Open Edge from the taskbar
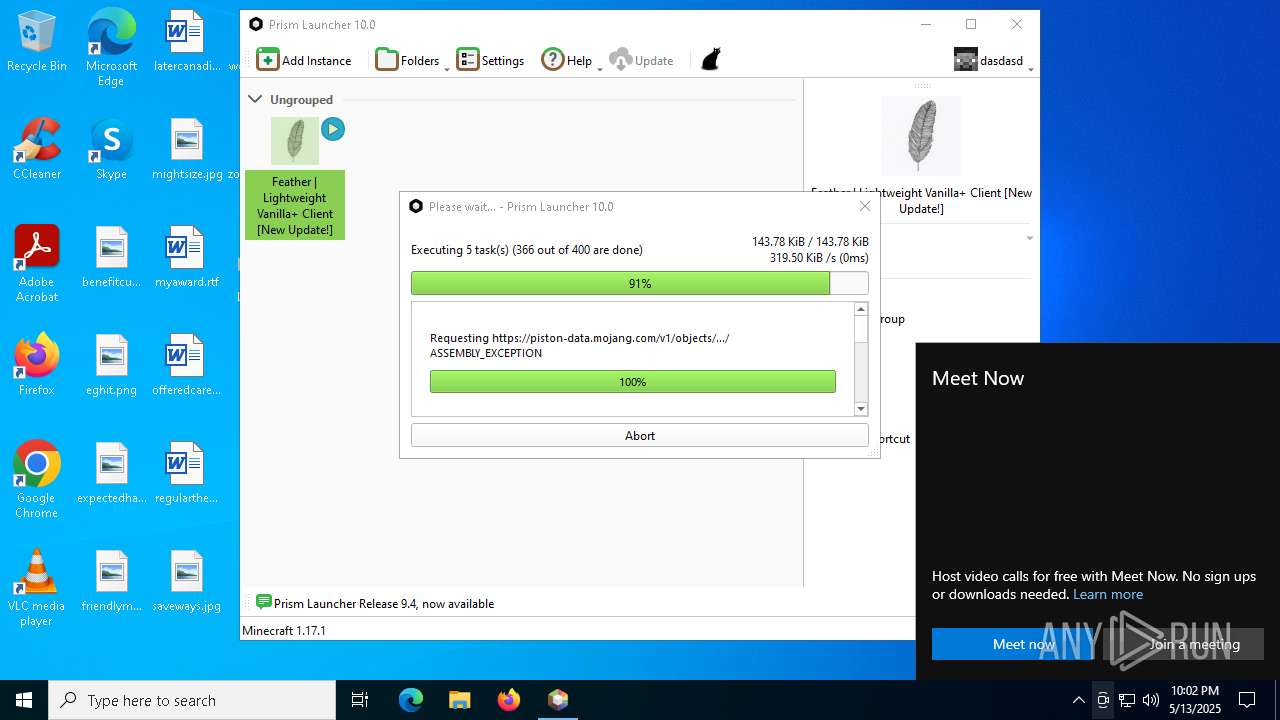1280x720 pixels. click(x=411, y=700)
